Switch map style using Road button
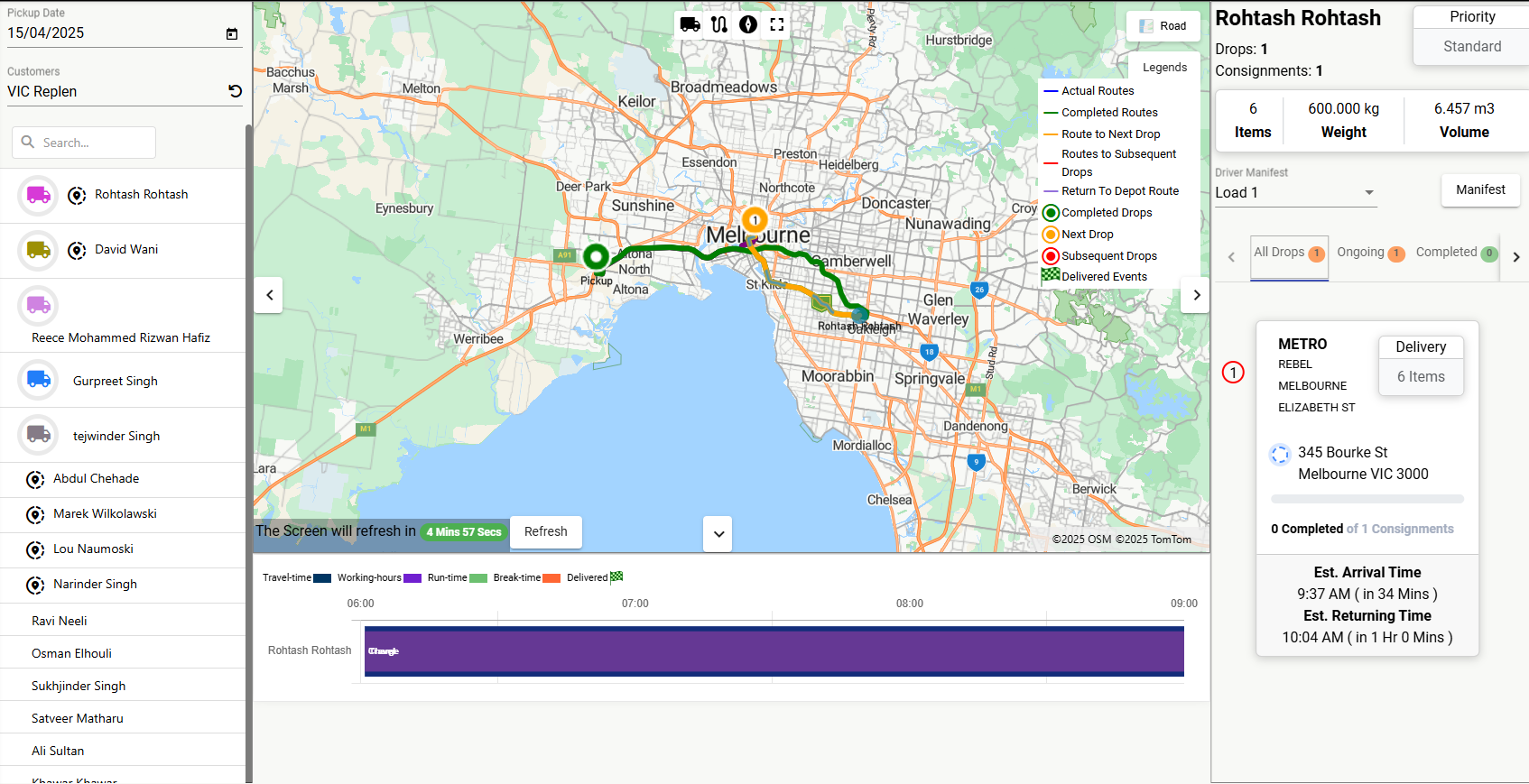1529x784 pixels. click(x=1163, y=26)
